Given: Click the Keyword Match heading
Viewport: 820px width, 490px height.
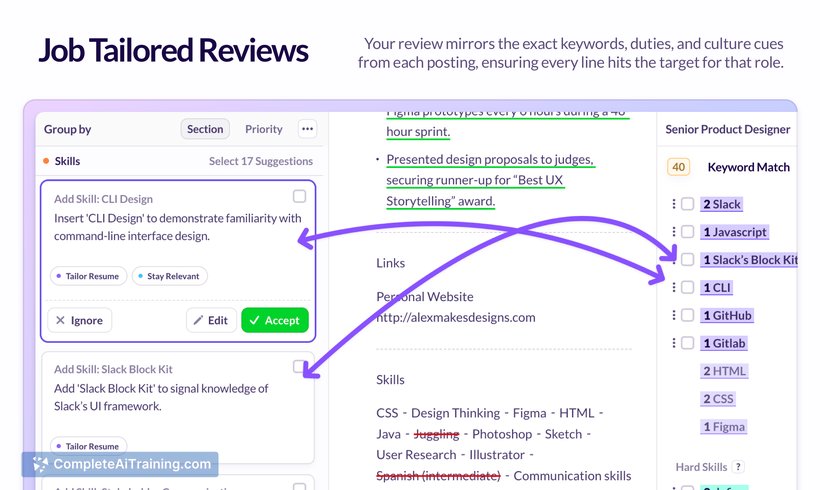Looking at the screenshot, I should (748, 167).
